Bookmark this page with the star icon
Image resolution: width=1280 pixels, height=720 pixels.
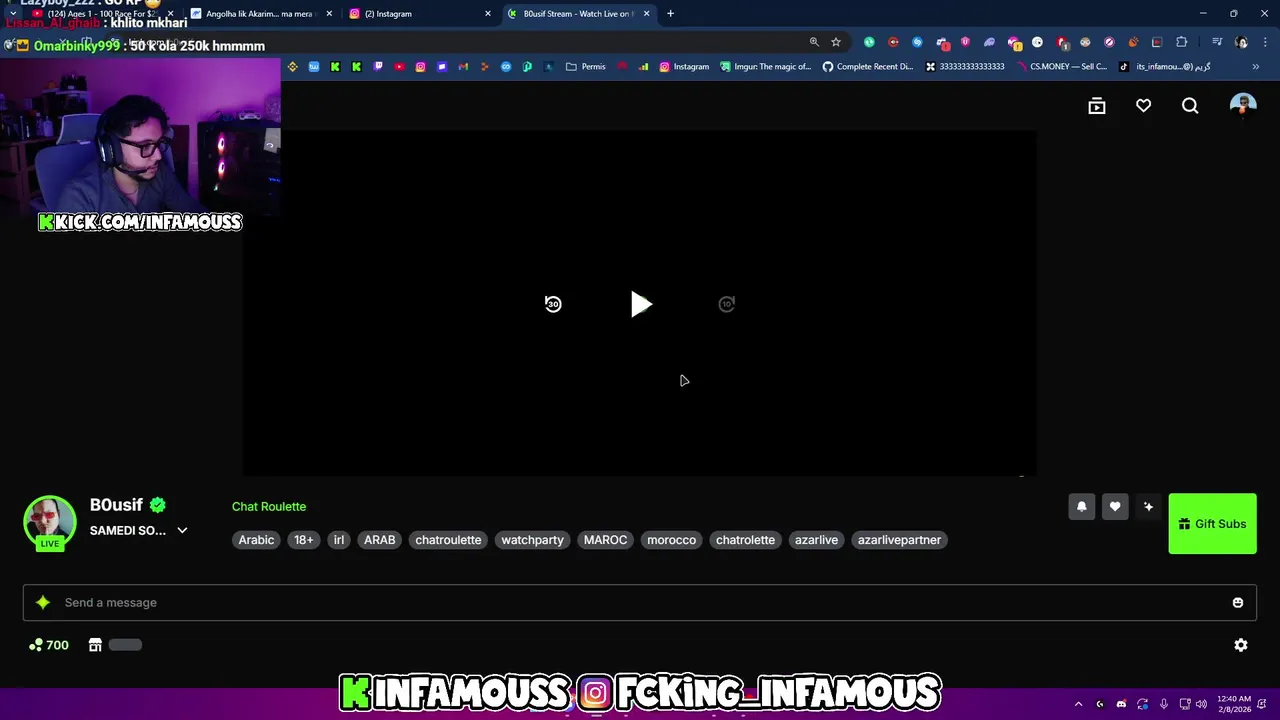point(836,42)
